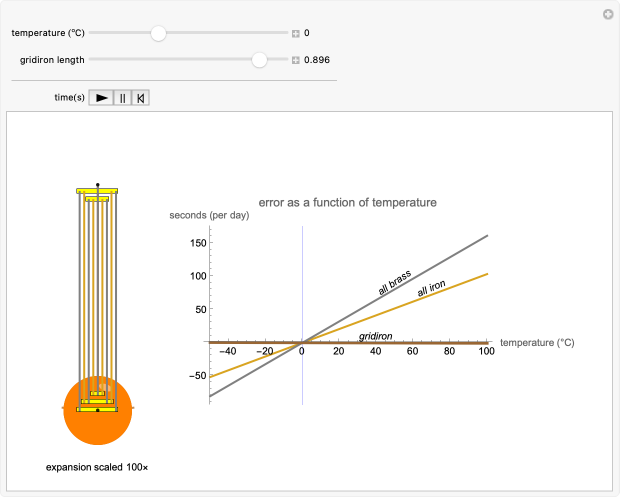
Task: Click the gridiron length value 0.896
Action: click(x=317, y=60)
